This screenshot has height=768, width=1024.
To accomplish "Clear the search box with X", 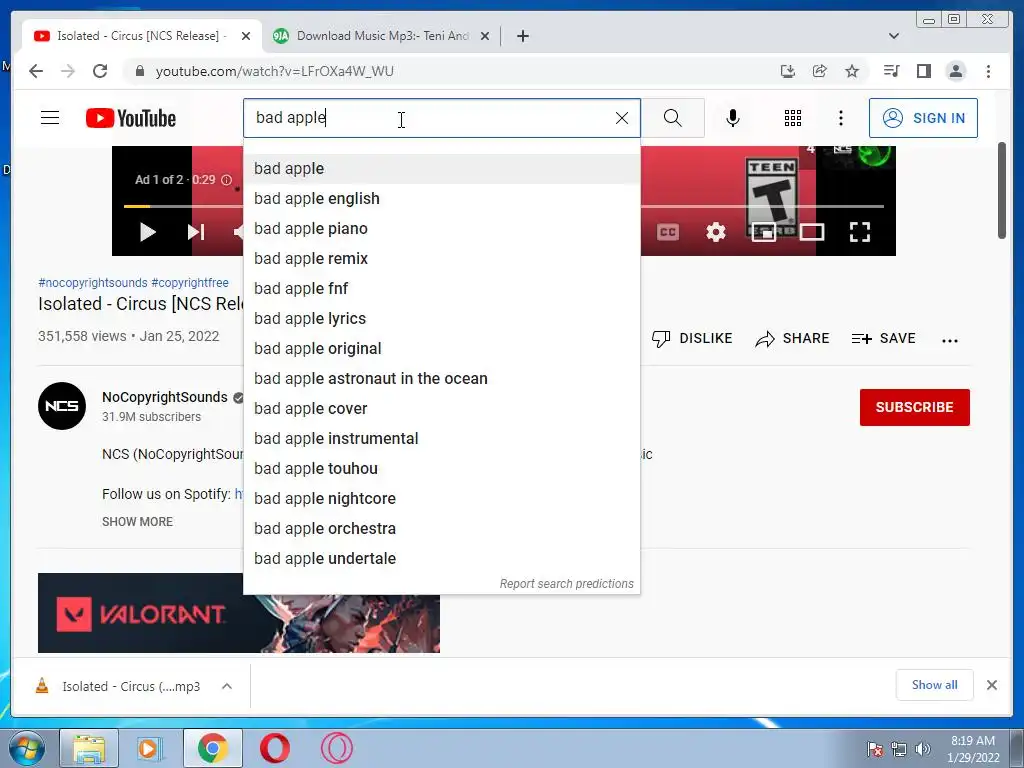I will (x=622, y=118).
